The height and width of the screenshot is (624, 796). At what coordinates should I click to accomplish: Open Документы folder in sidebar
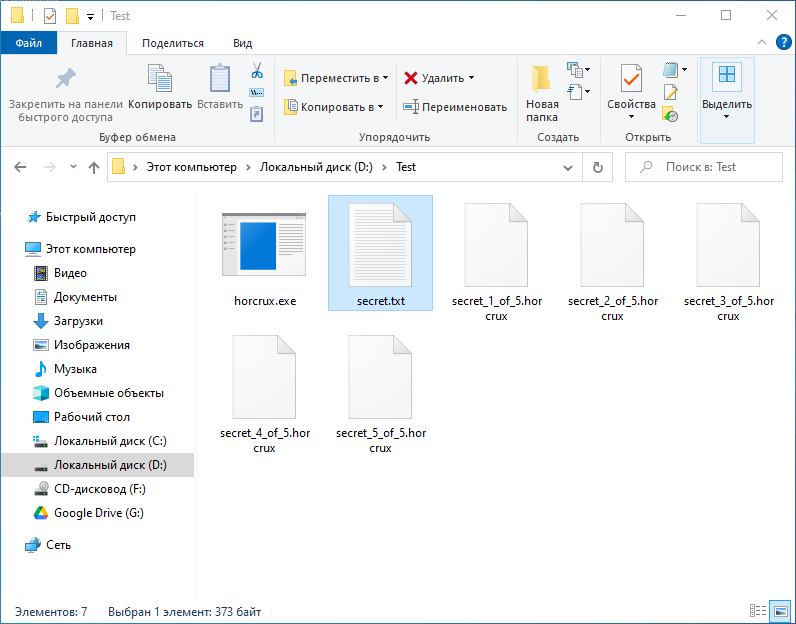click(76, 297)
